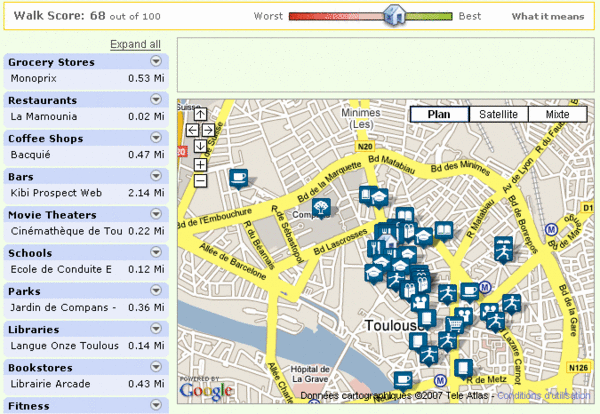600x414 pixels.
Task: Select the Monoprix grocery entry
Action: (86, 78)
